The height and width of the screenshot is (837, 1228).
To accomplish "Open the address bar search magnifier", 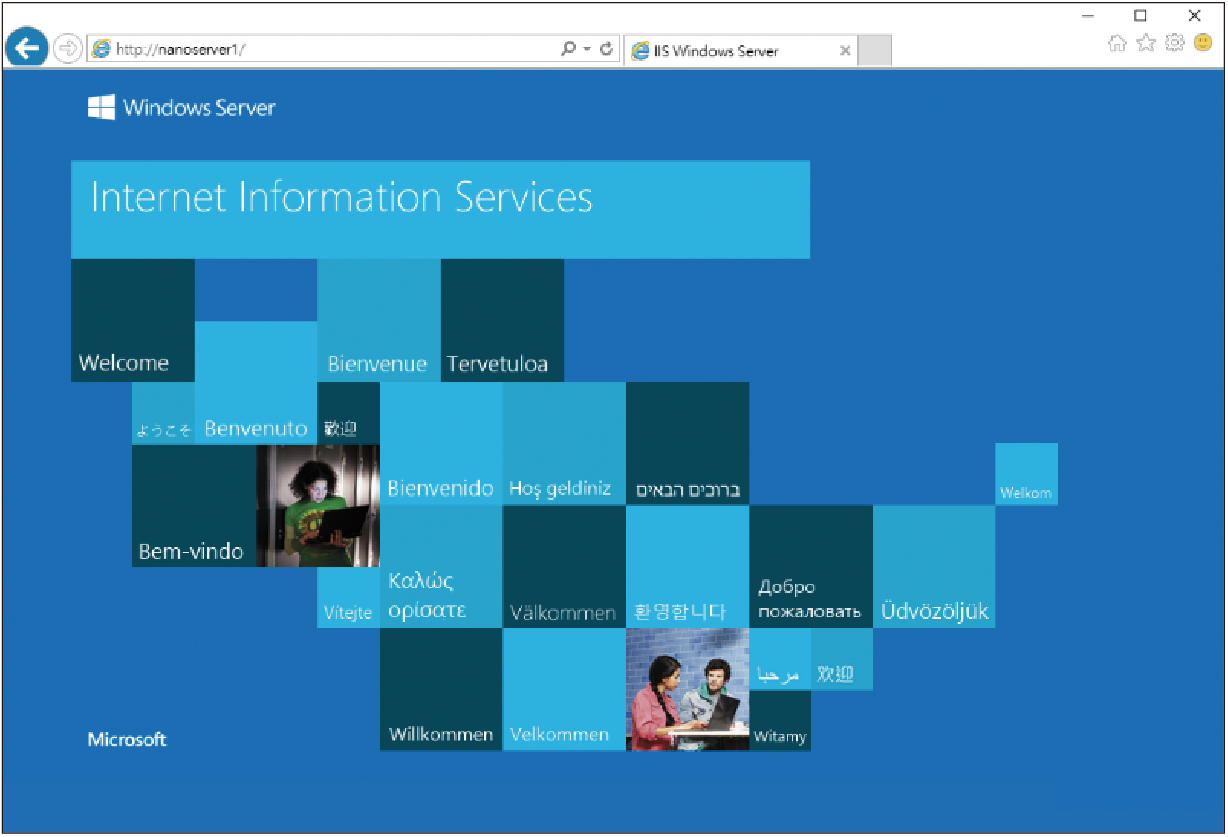I will point(568,48).
